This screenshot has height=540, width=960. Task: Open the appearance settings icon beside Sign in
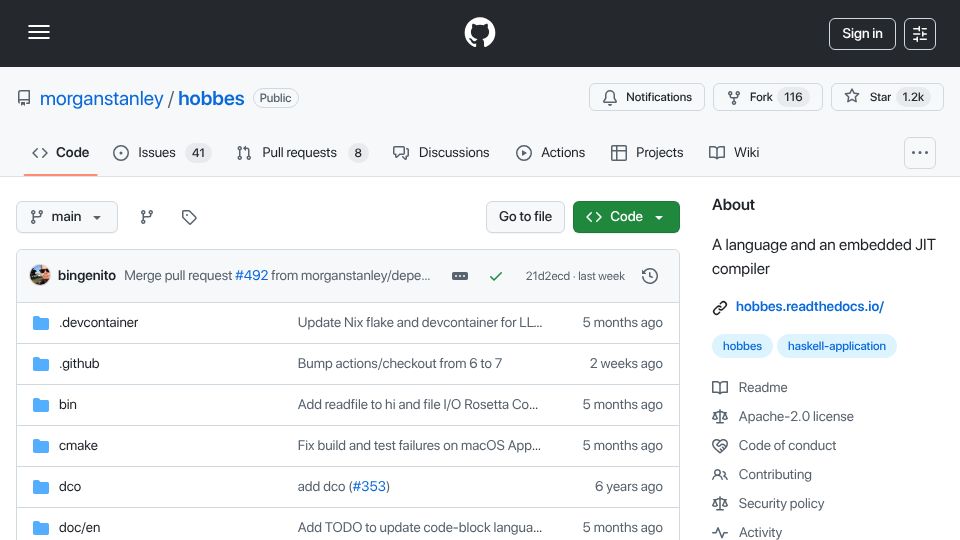[920, 34]
